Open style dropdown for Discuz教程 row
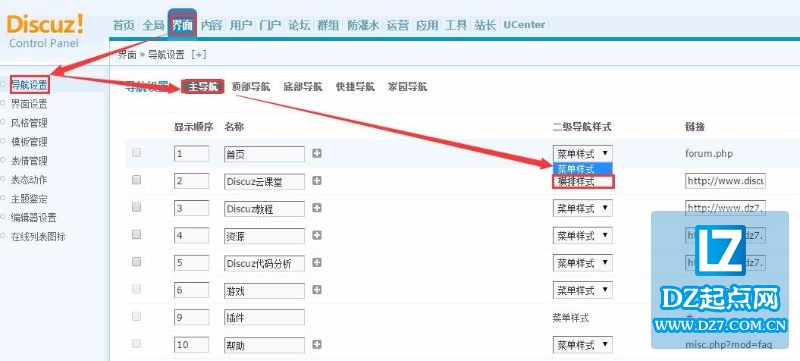 (x=582, y=208)
